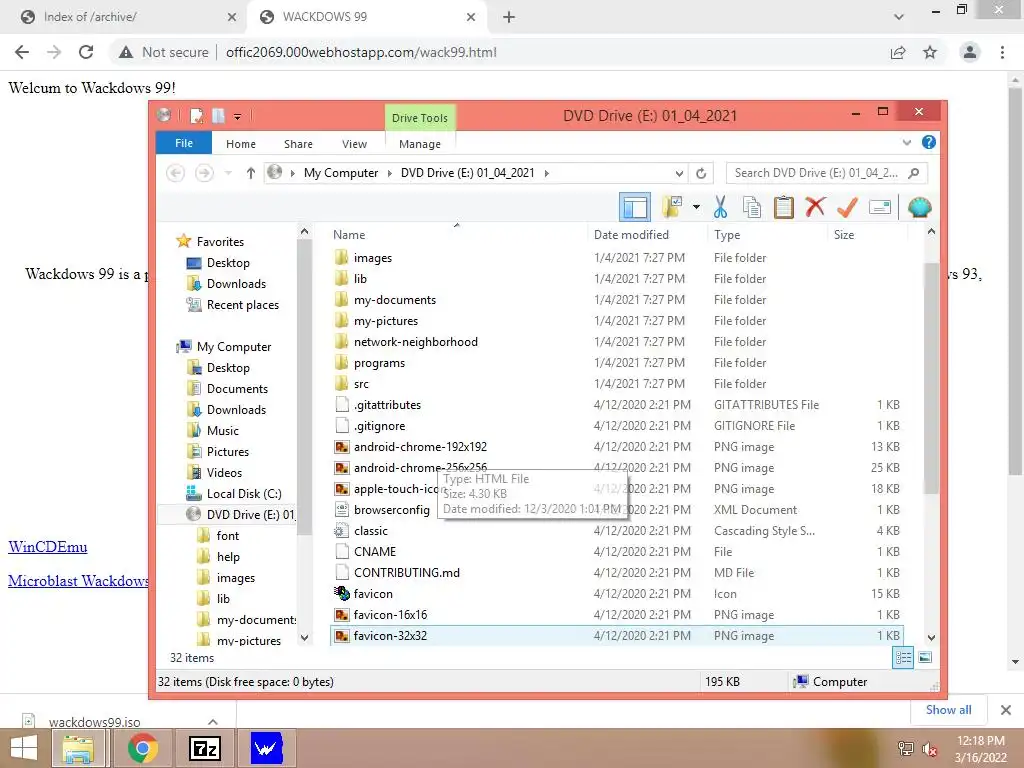Open a new Chrome tab
Image resolution: width=1024 pixels, height=768 pixels.
[x=509, y=18]
